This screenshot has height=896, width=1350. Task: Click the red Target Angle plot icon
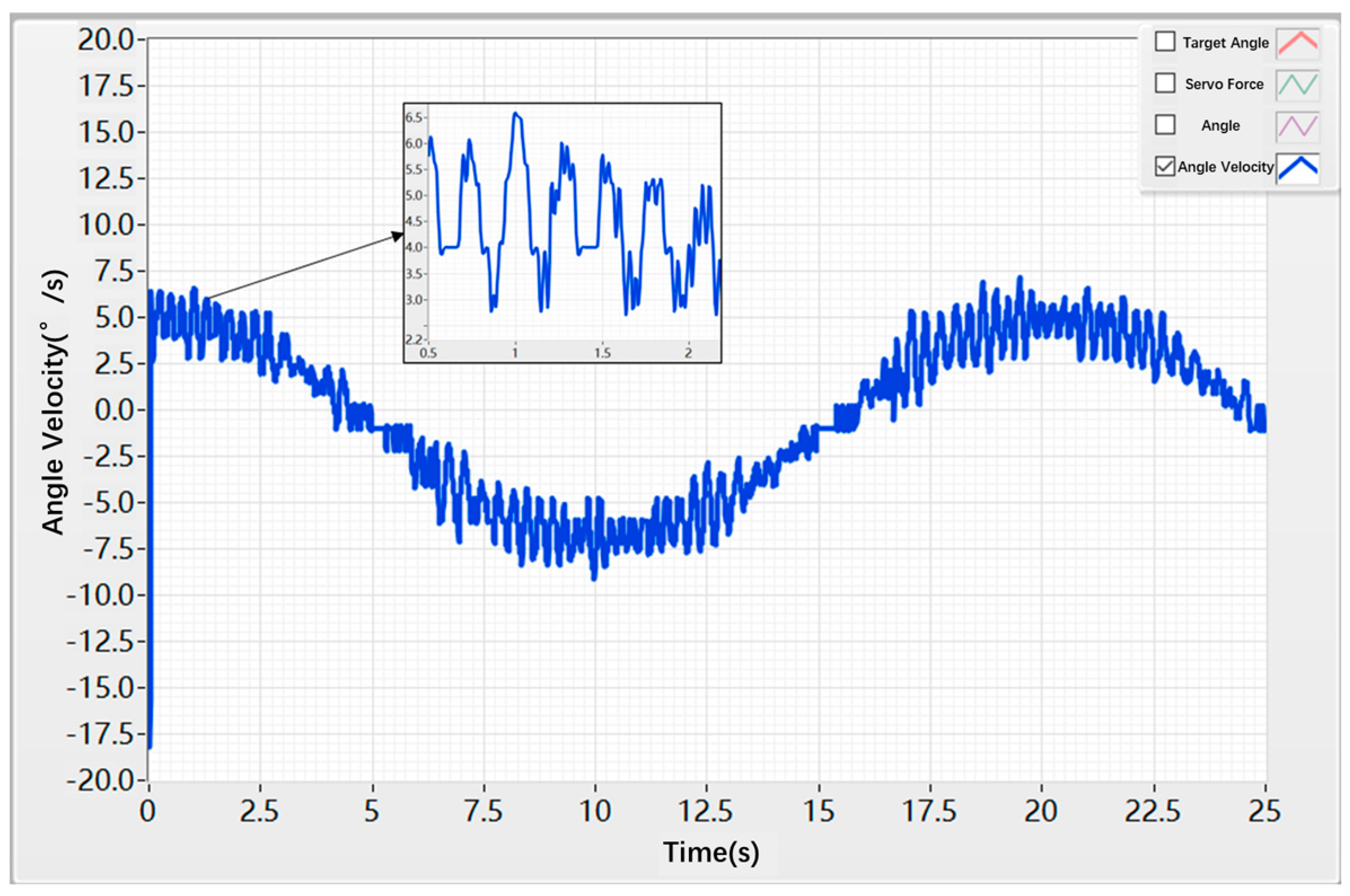(1298, 43)
